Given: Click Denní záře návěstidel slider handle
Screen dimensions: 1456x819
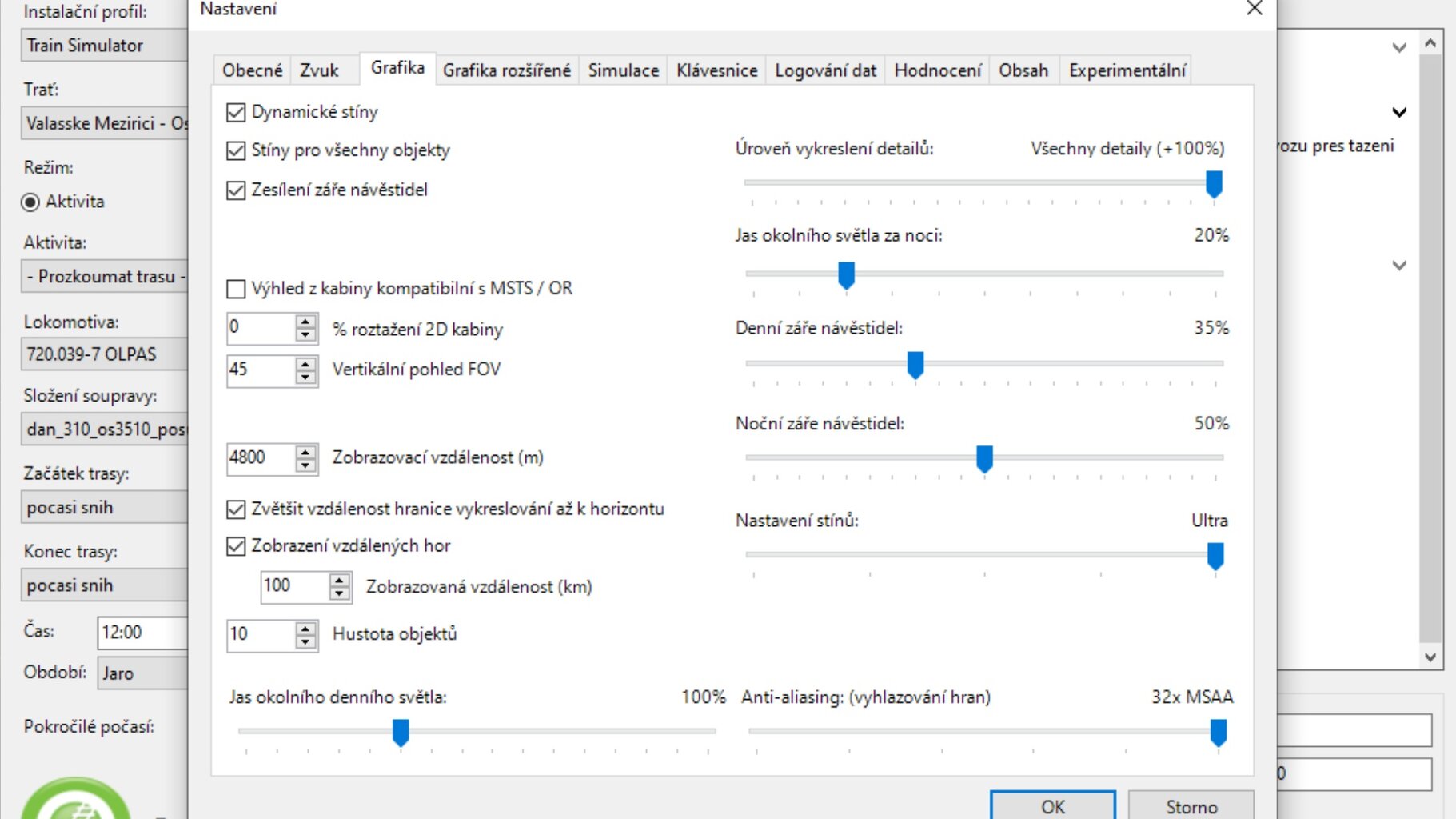Looking at the screenshot, I should (x=915, y=365).
